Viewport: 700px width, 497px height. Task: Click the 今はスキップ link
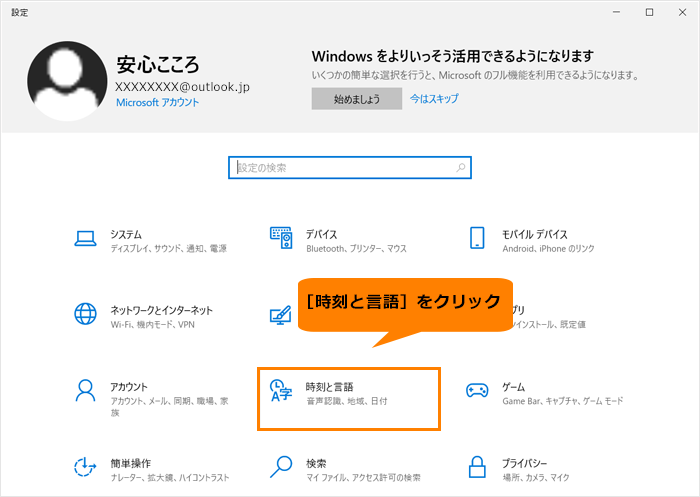click(434, 98)
